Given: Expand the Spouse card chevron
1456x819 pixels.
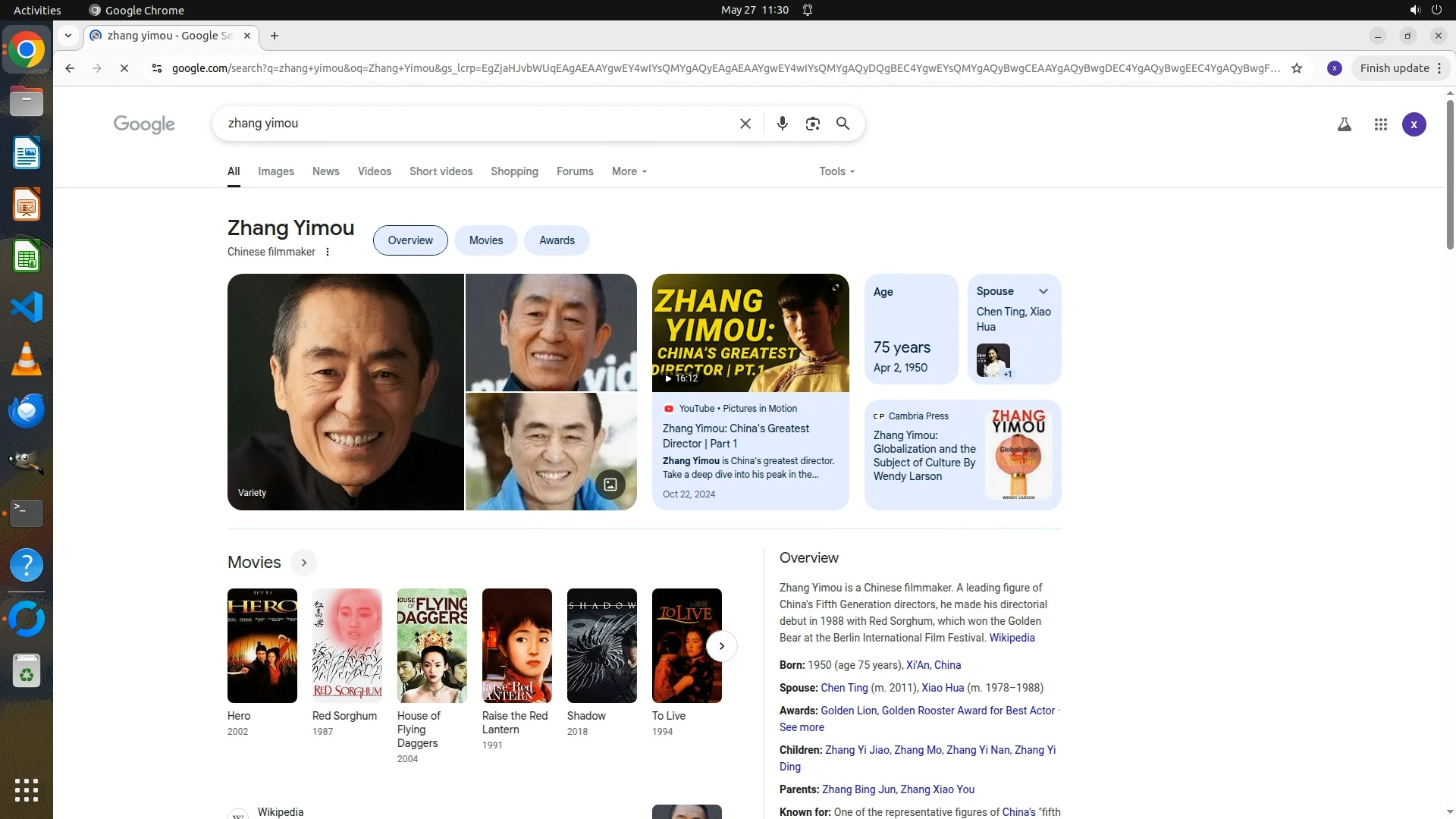Looking at the screenshot, I should [x=1043, y=291].
